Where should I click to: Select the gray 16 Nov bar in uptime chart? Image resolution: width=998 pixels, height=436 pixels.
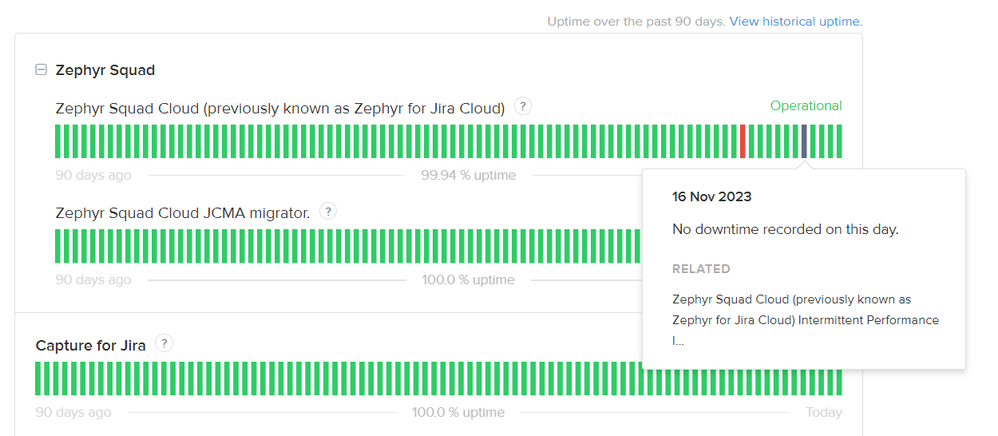click(804, 141)
